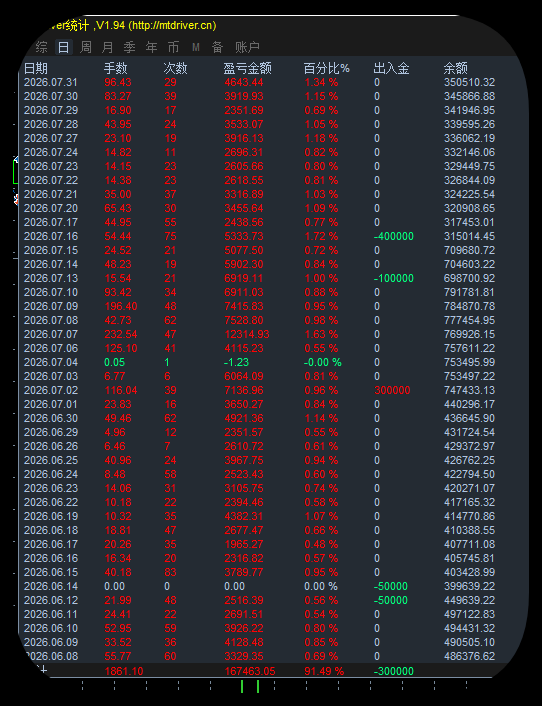Screen dimensions: 542x706
Task: Open the 周 weekly statistics tab
Action: pos(86,47)
